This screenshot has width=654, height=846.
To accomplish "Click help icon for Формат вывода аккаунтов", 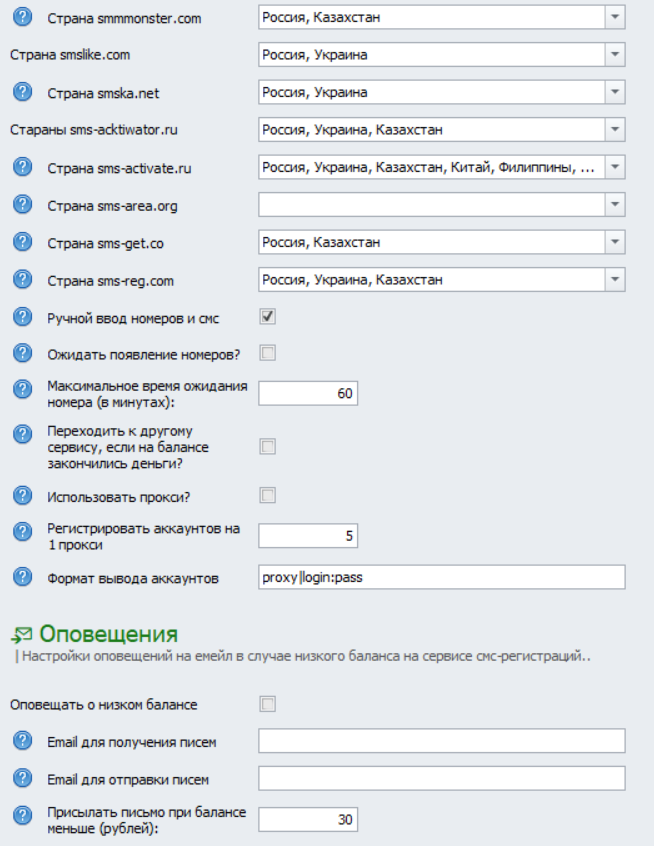I will click(x=21, y=578).
